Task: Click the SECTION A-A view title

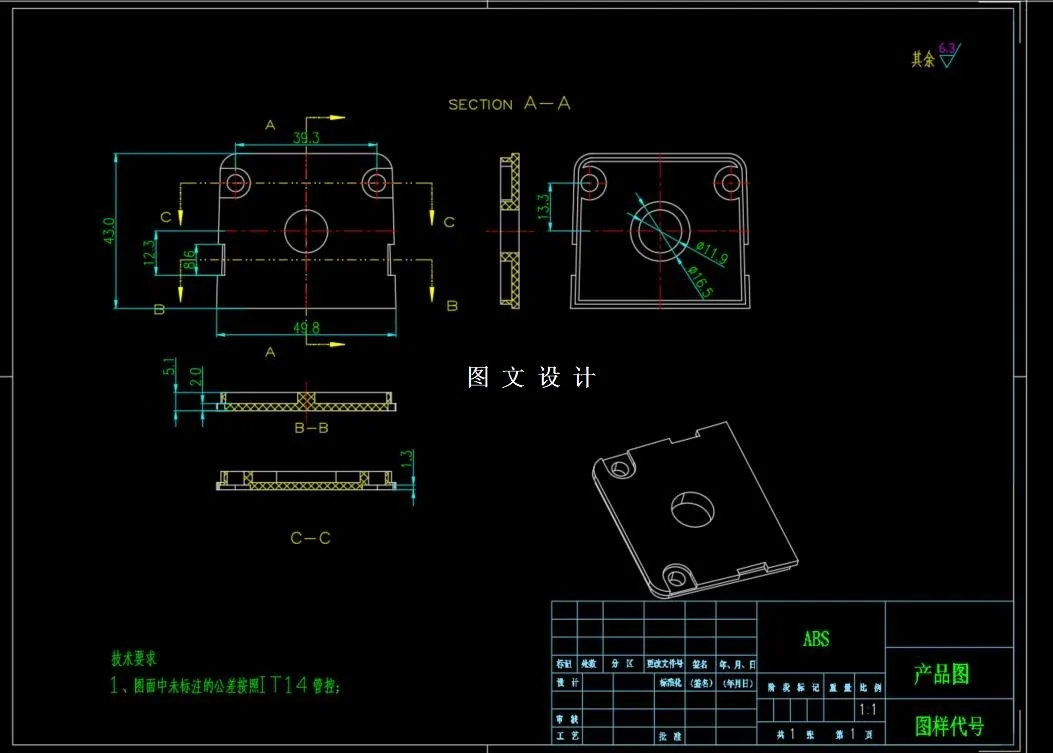Action: [x=508, y=103]
